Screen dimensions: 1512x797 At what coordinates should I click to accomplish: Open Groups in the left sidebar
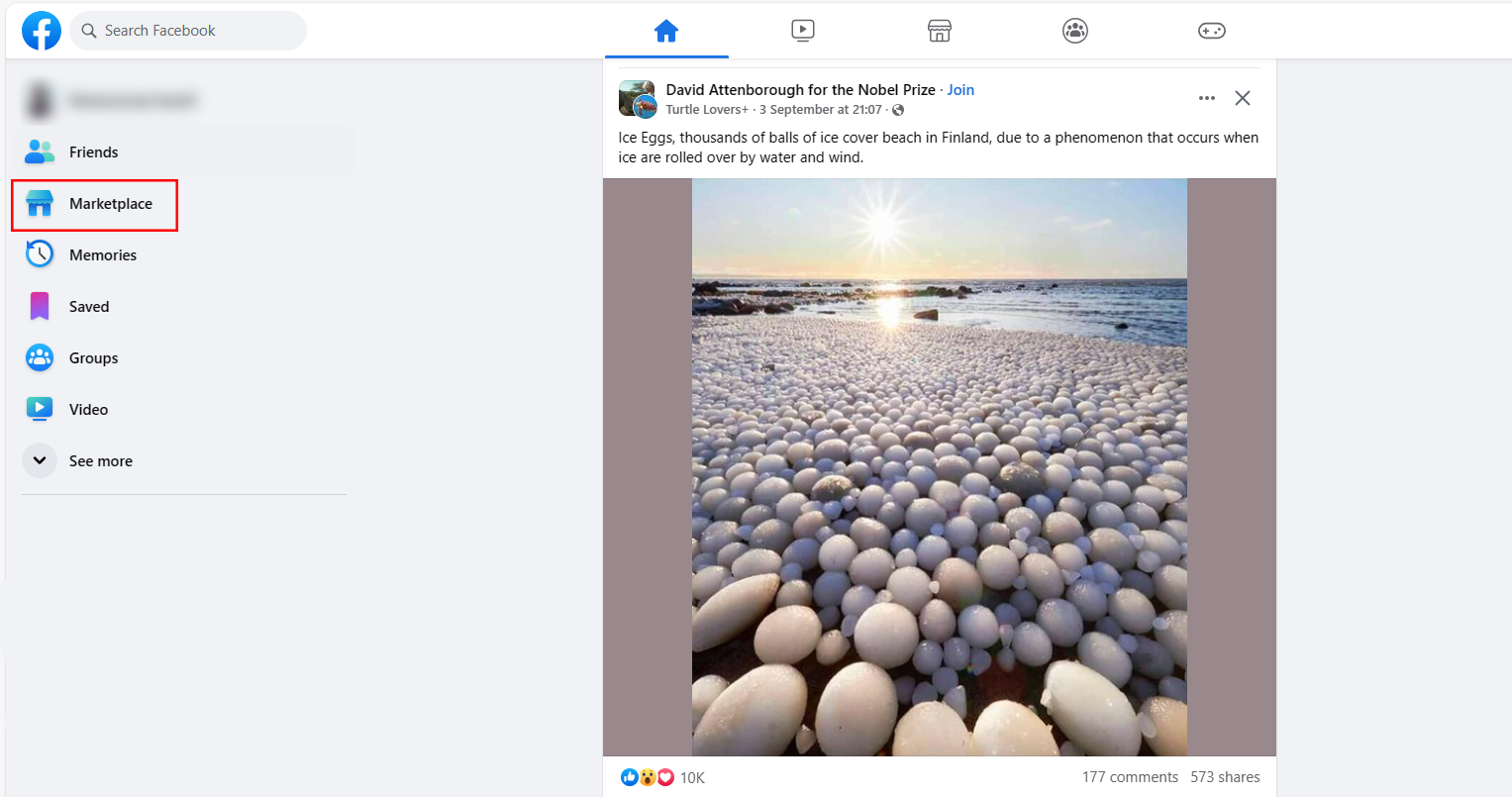click(x=93, y=358)
